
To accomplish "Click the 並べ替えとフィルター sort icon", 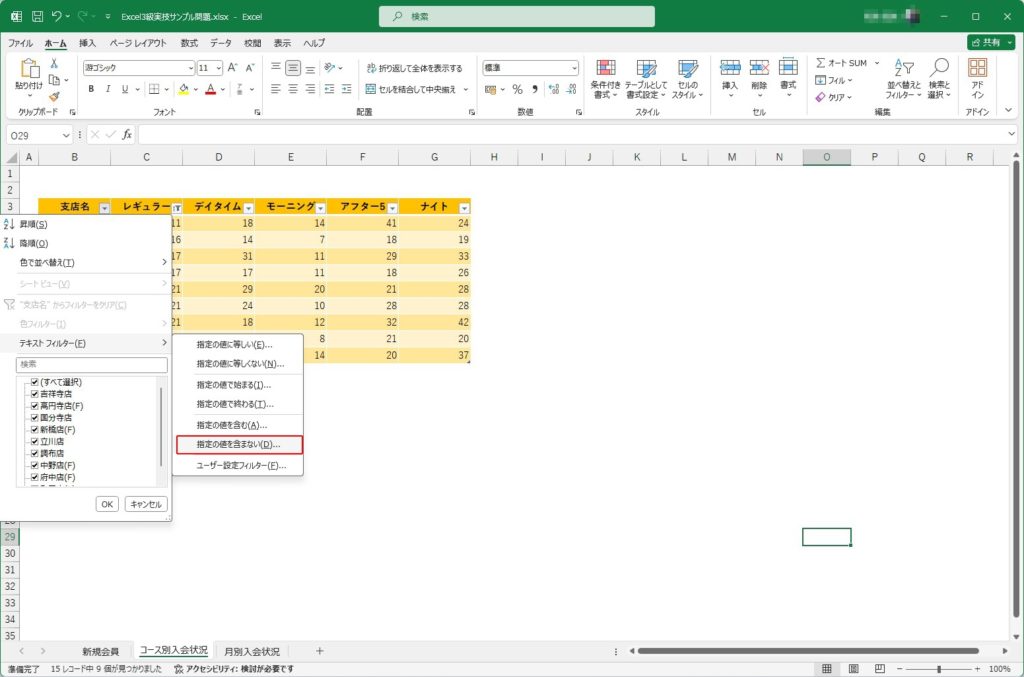I will [903, 67].
